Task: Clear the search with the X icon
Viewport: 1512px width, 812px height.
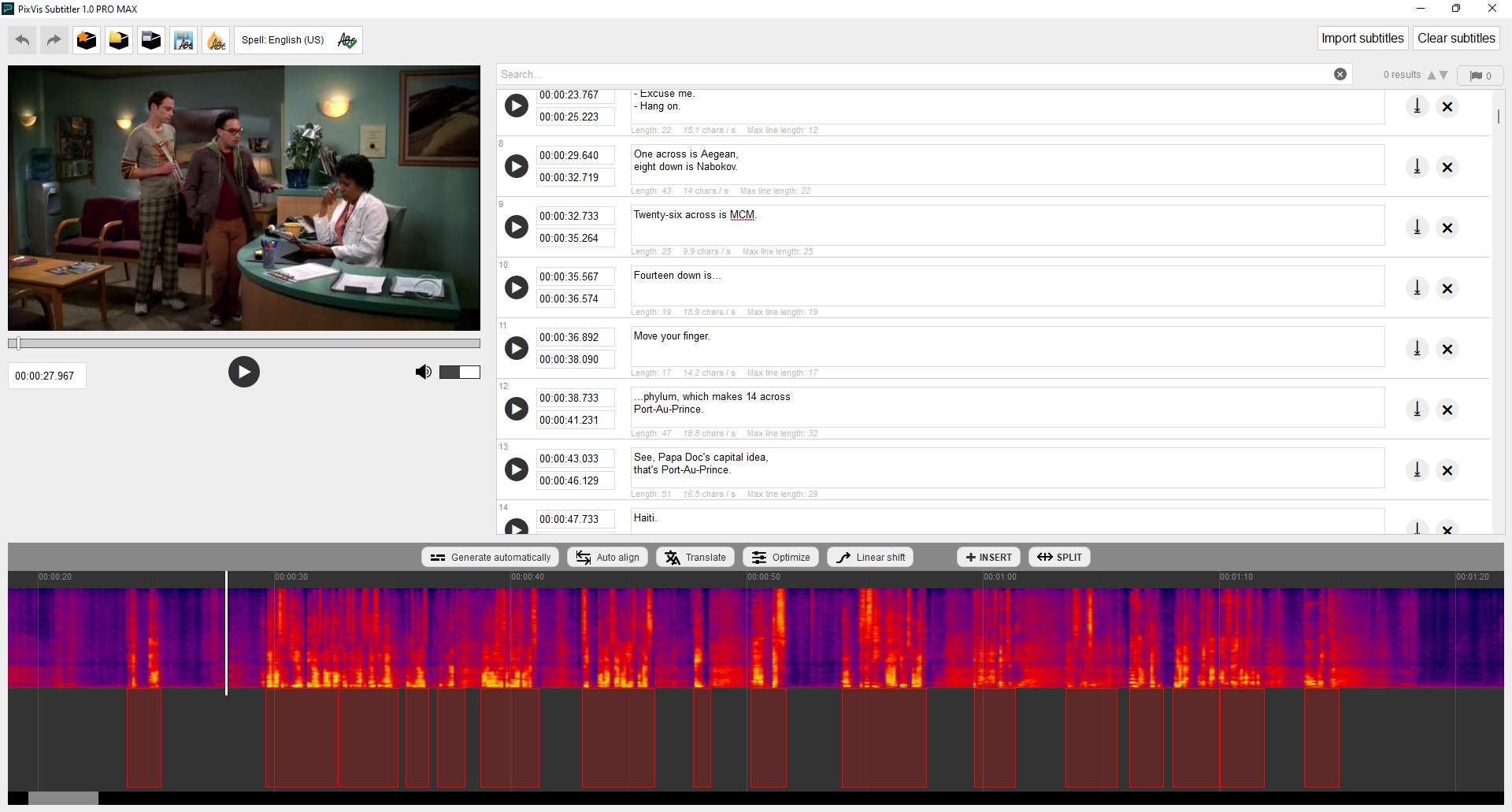Action: (1340, 74)
